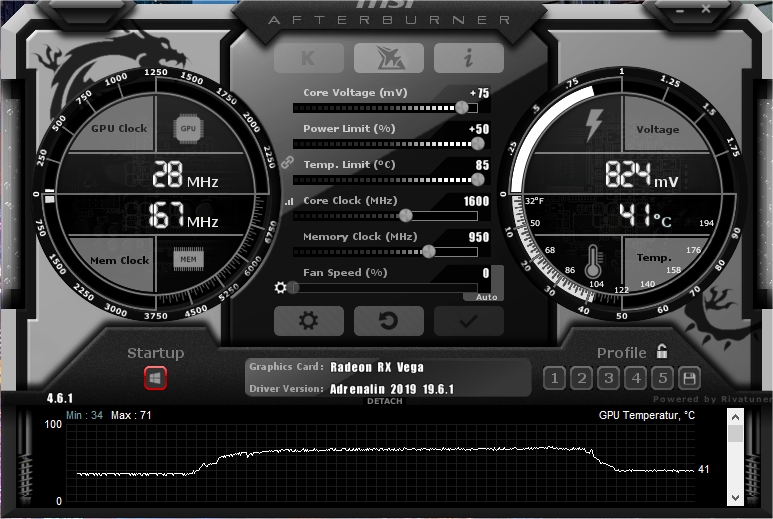Click the MEM chip icon in clock gauge
This screenshot has height=519, width=773.
click(188, 259)
